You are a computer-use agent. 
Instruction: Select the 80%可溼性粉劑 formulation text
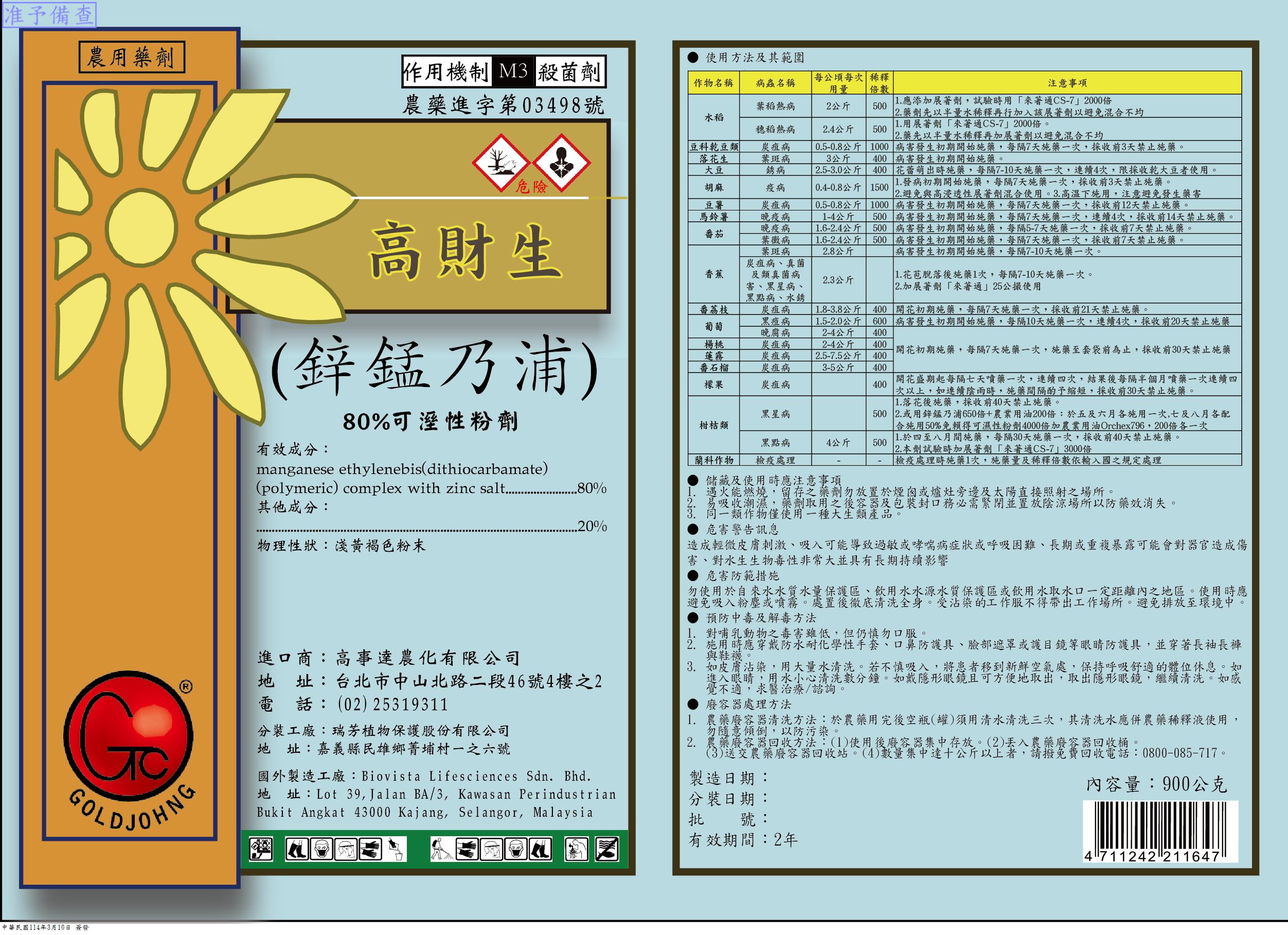(x=431, y=421)
